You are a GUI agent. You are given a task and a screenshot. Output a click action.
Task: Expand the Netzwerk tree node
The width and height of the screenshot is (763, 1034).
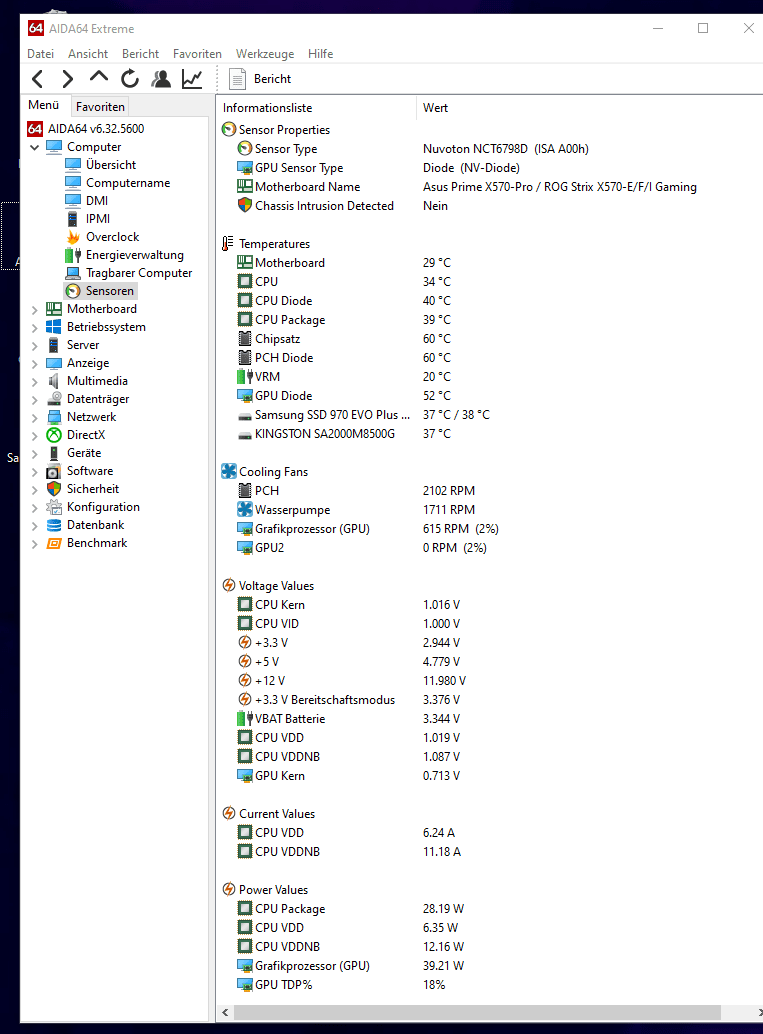tap(34, 417)
